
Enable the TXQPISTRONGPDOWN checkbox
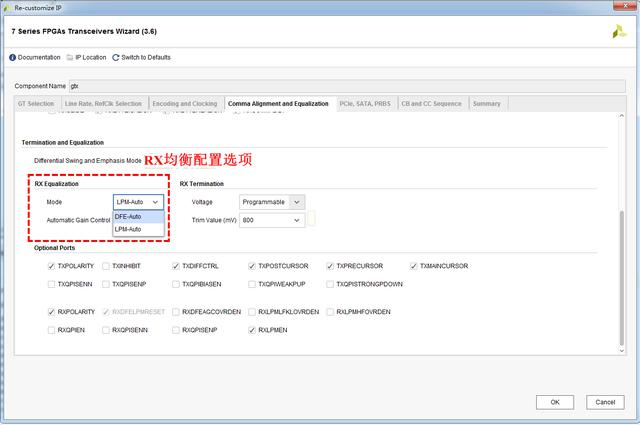coord(330,284)
